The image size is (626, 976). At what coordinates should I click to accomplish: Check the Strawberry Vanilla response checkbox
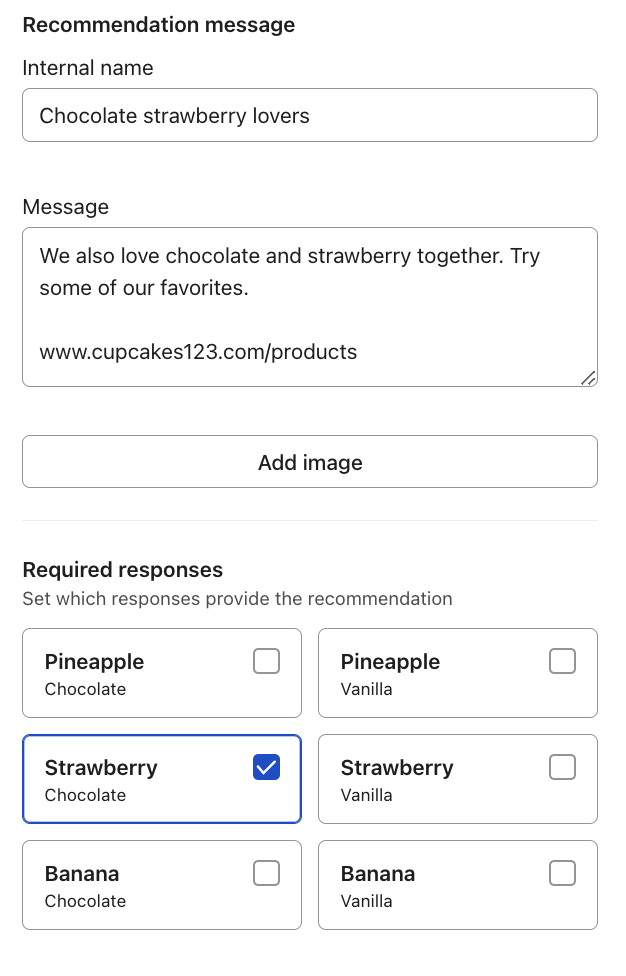pyautogui.click(x=562, y=767)
